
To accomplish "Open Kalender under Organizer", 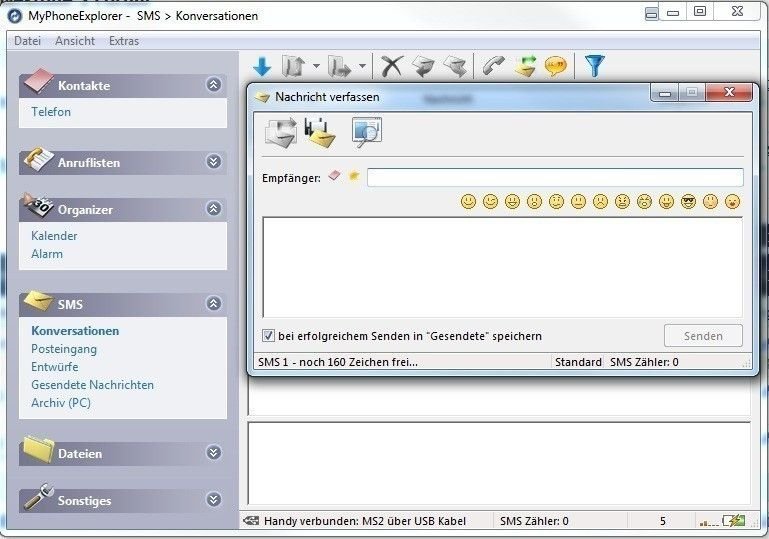I will 54,236.
